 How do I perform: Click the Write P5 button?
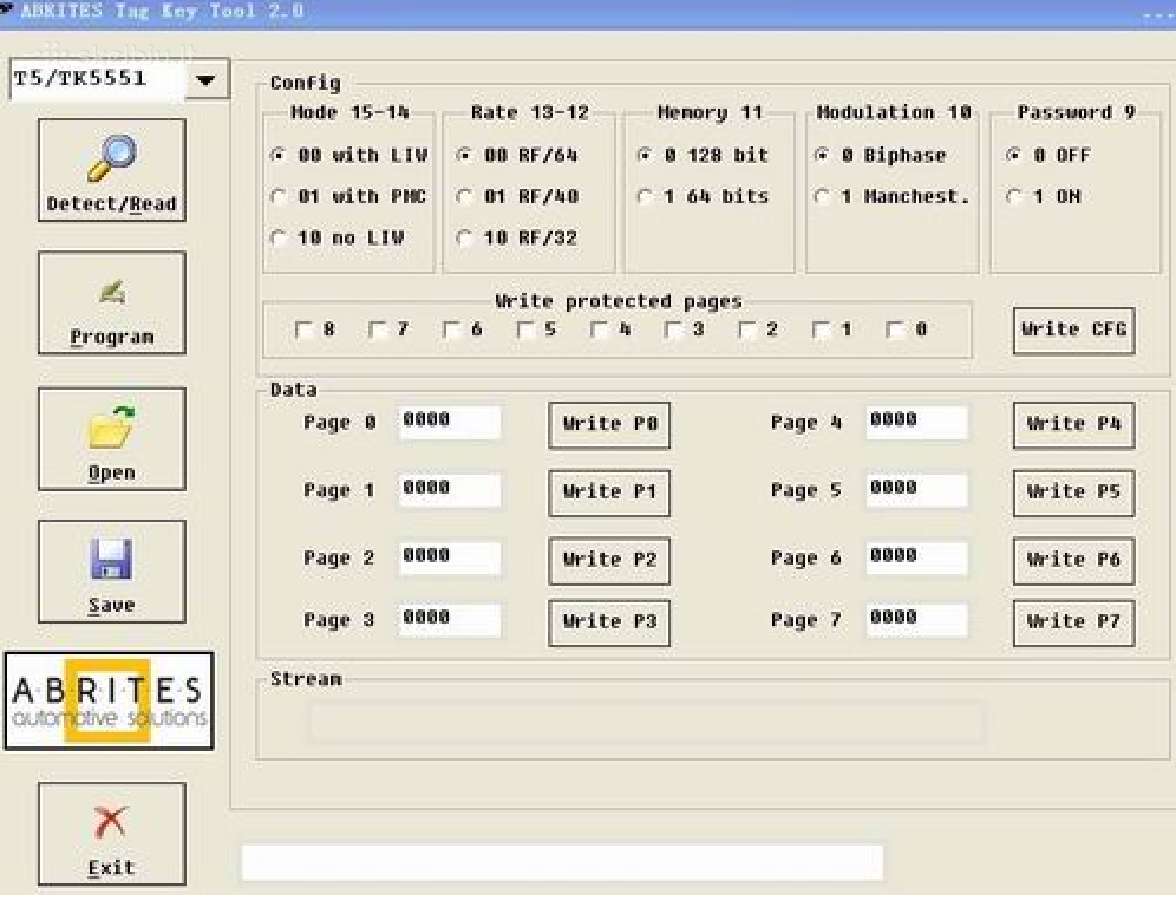(x=1073, y=493)
